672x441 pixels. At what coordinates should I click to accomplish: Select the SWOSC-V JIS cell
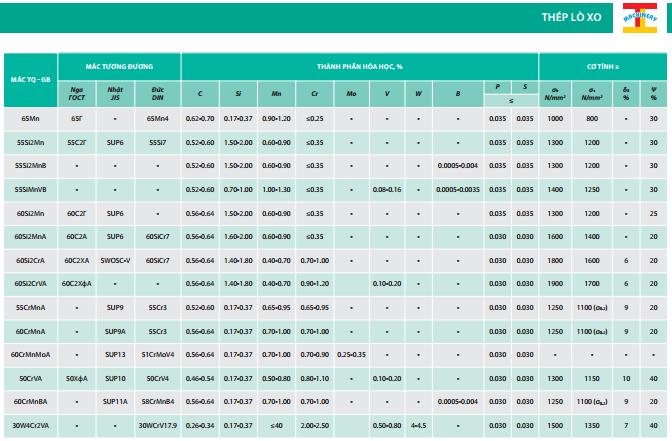115,261
